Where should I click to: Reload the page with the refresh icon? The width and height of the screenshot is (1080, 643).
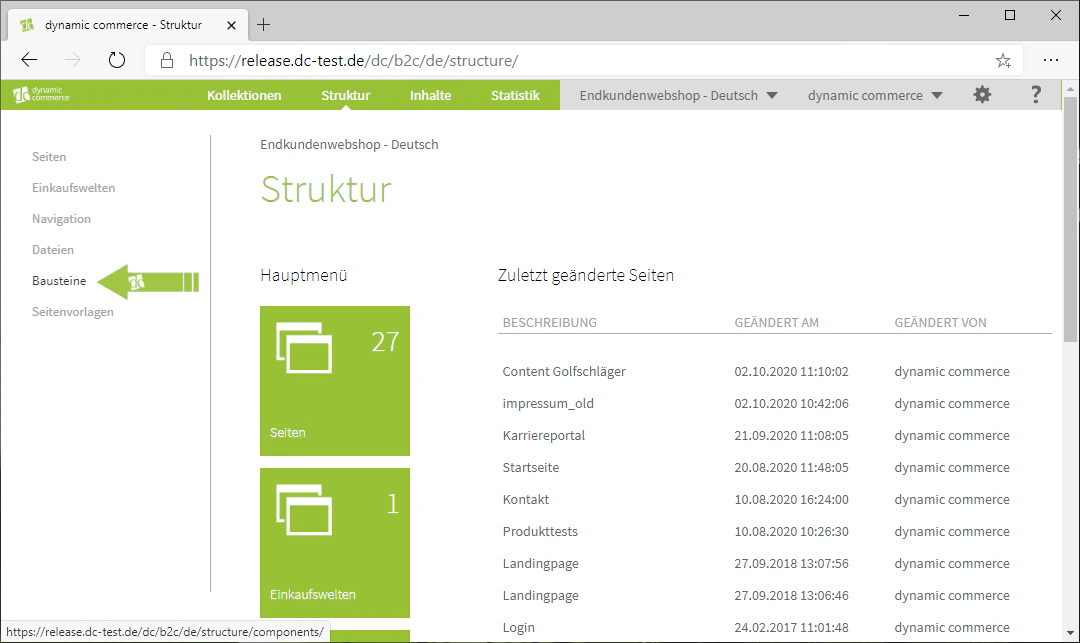tap(117, 61)
